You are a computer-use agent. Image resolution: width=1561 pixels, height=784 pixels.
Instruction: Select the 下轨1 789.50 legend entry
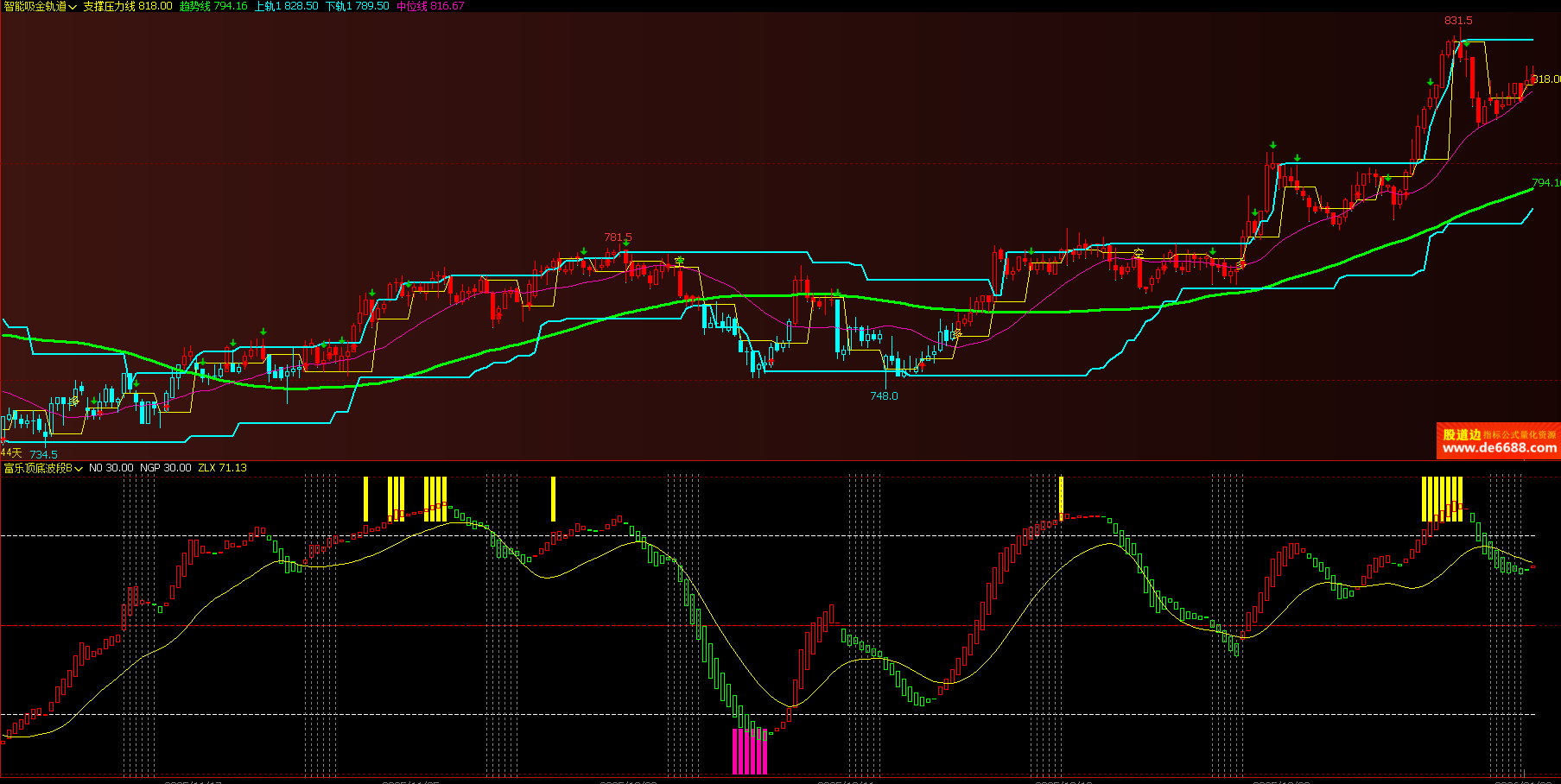coord(357,6)
